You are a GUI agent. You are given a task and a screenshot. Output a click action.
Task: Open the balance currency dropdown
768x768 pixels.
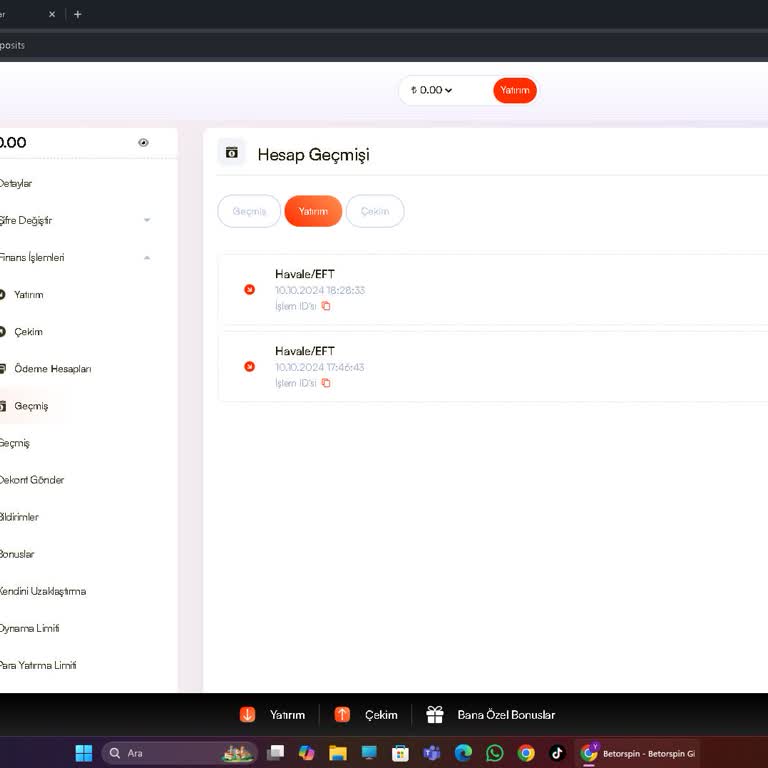432,90
